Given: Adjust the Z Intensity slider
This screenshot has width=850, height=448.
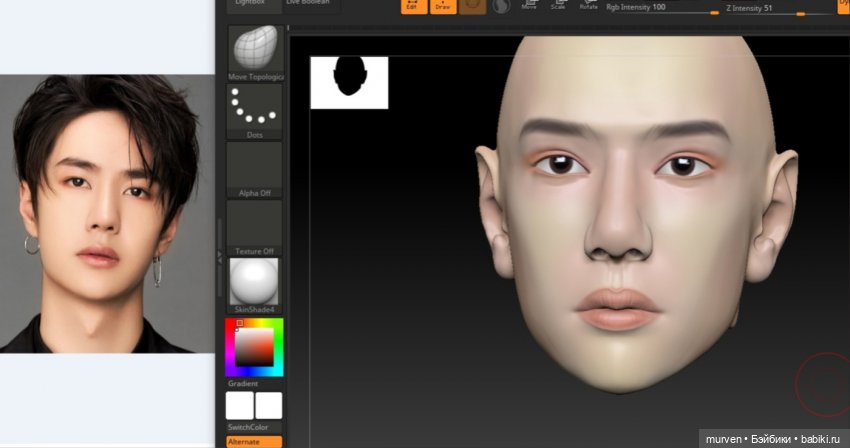Looking at the screenshot, I should click(x=778, y=9).
